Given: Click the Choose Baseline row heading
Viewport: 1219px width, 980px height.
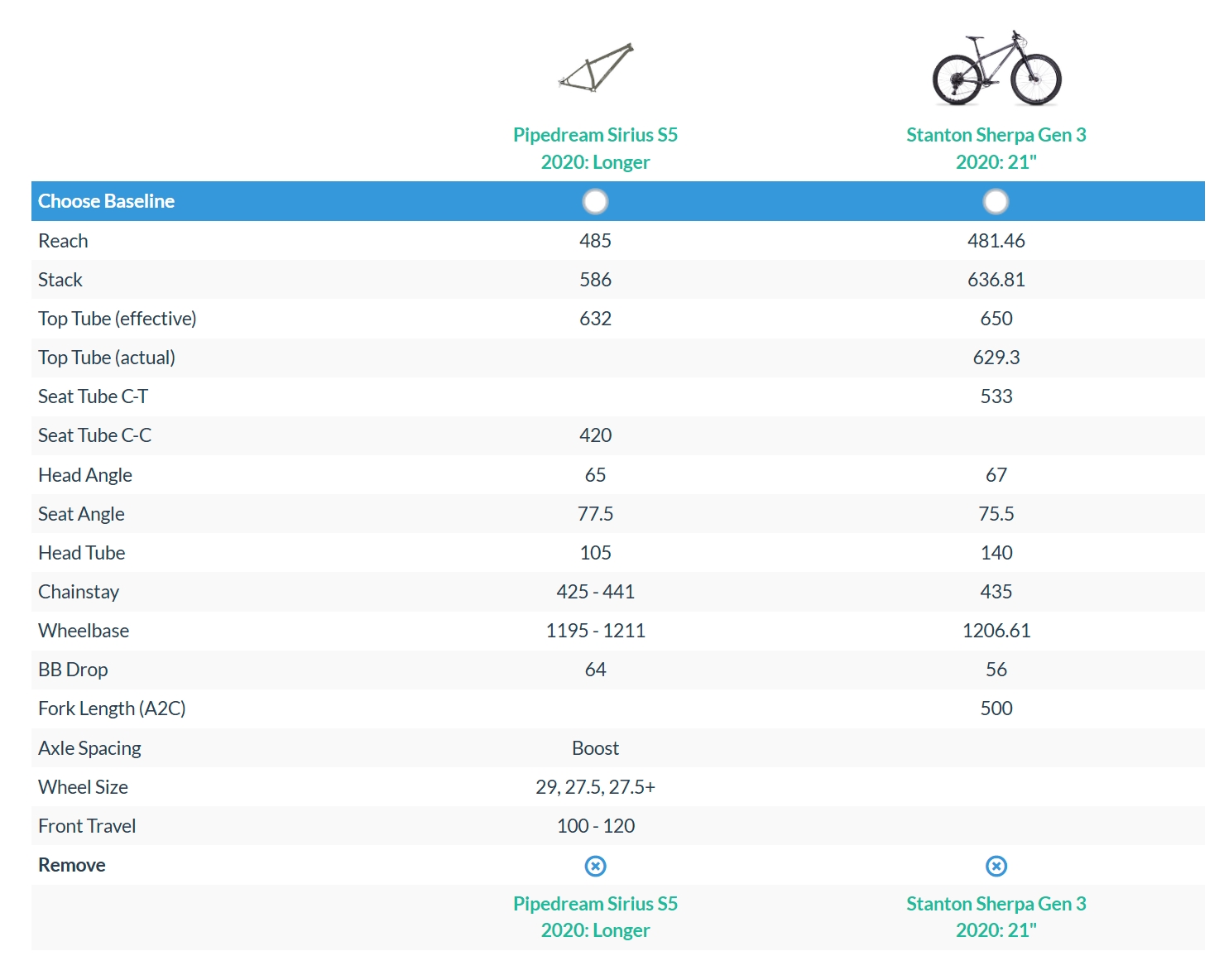Looking at the screenshot, I should [106, 201].
